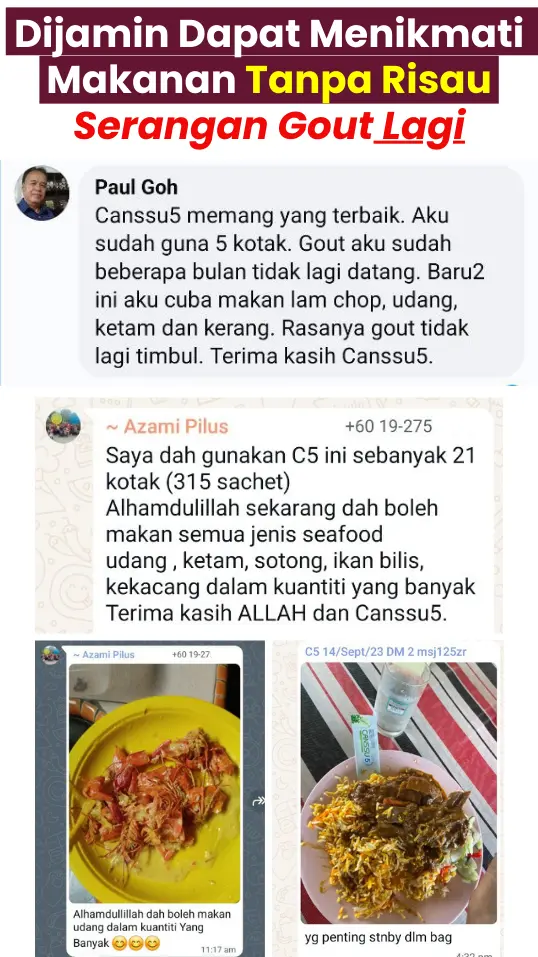Click Azami Pilus's avatar in the large chat

pos(64,425)
